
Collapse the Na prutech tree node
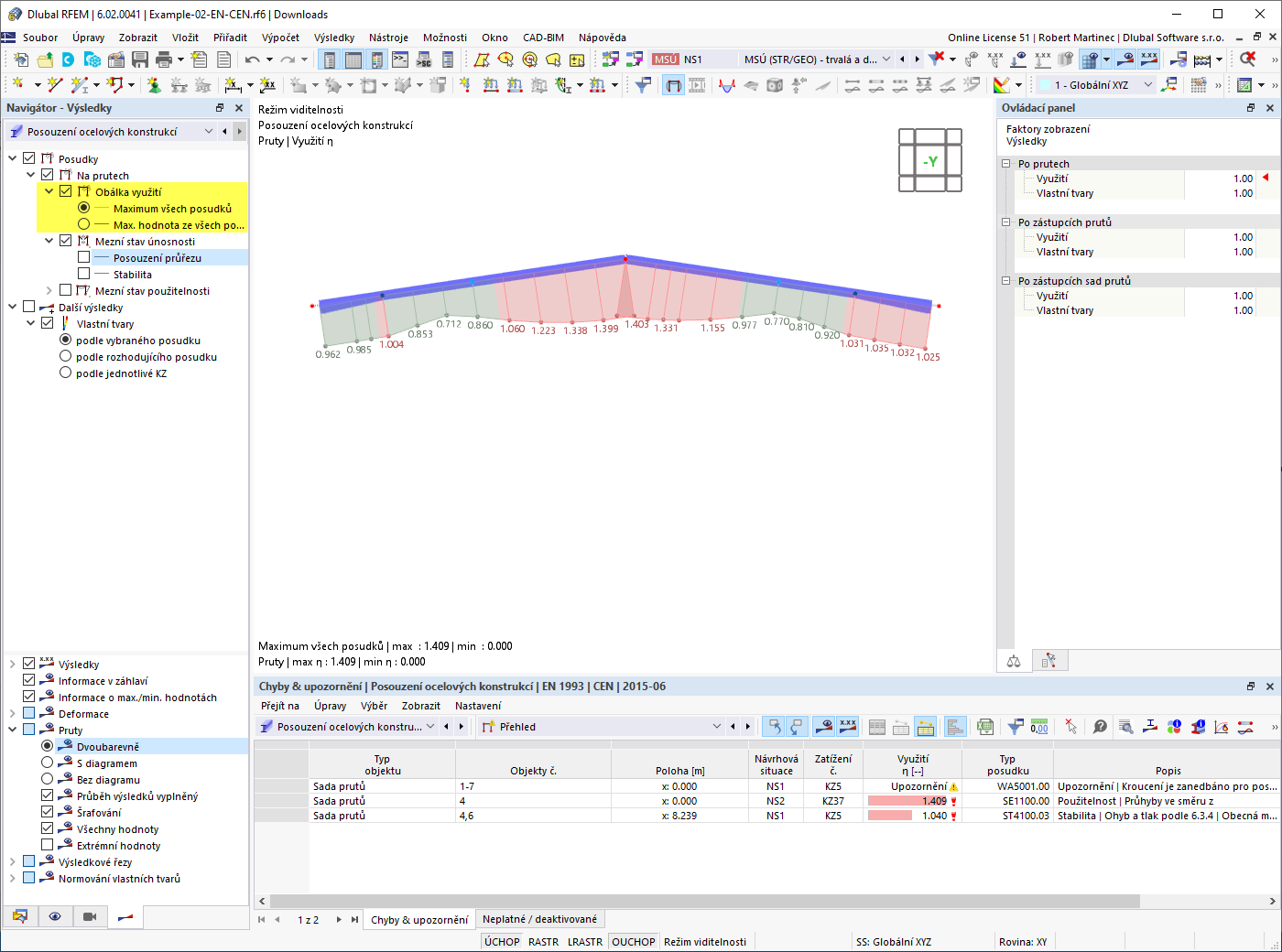click(x=31, y=175)
